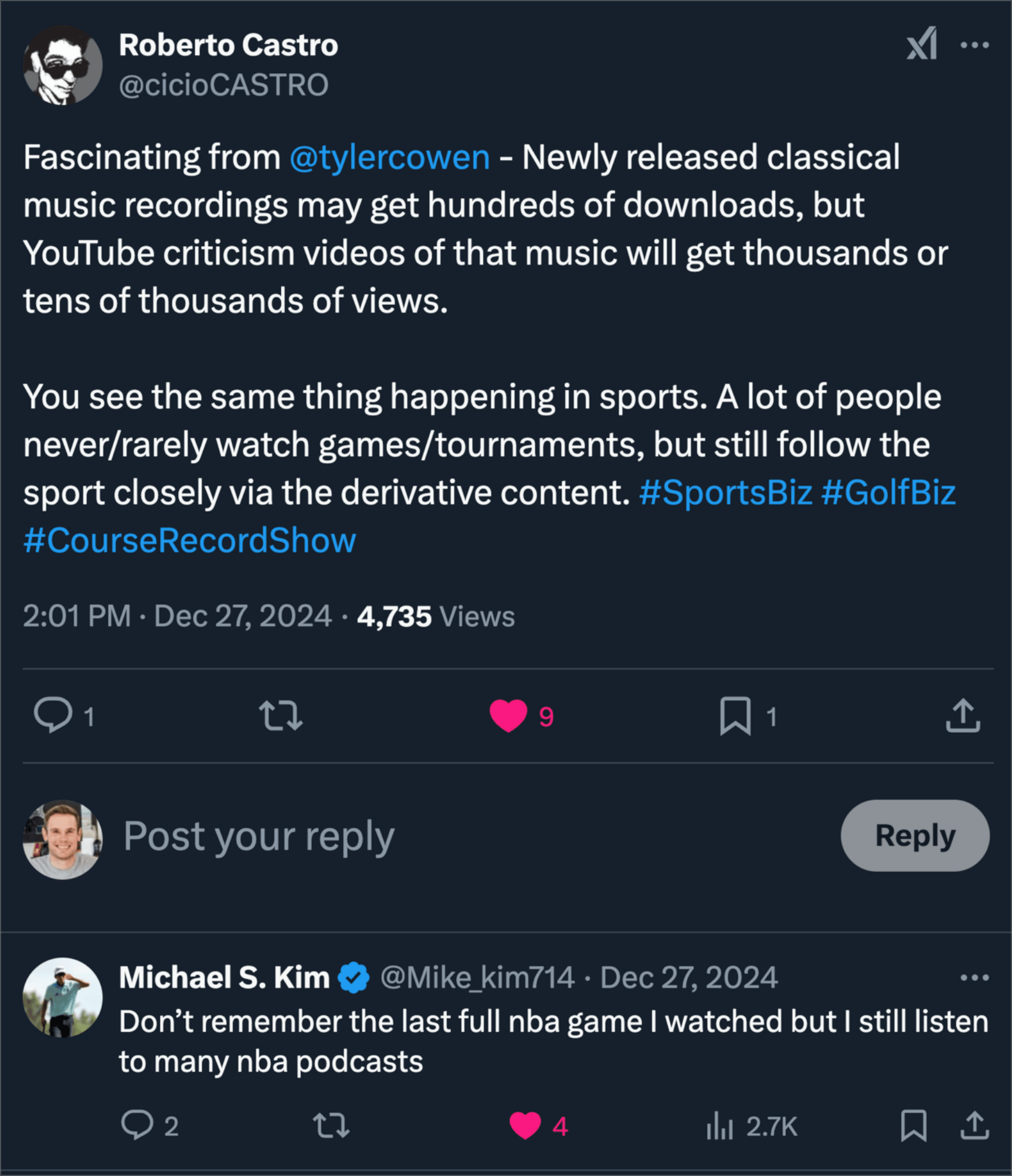Click the reply bubble icon on the main post

pos(53,715)
